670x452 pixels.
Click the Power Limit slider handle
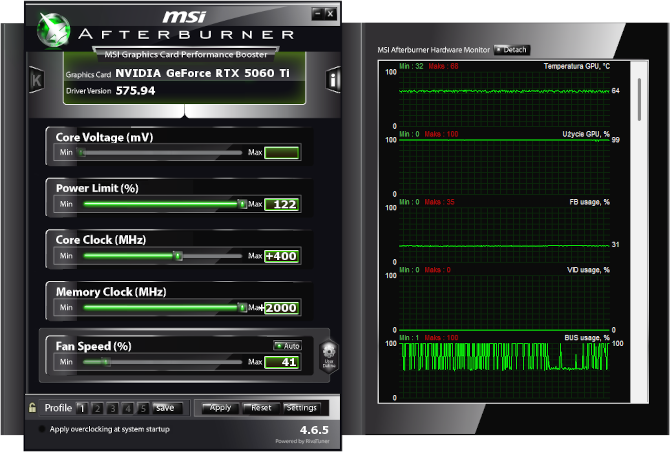tap(242, 204)
